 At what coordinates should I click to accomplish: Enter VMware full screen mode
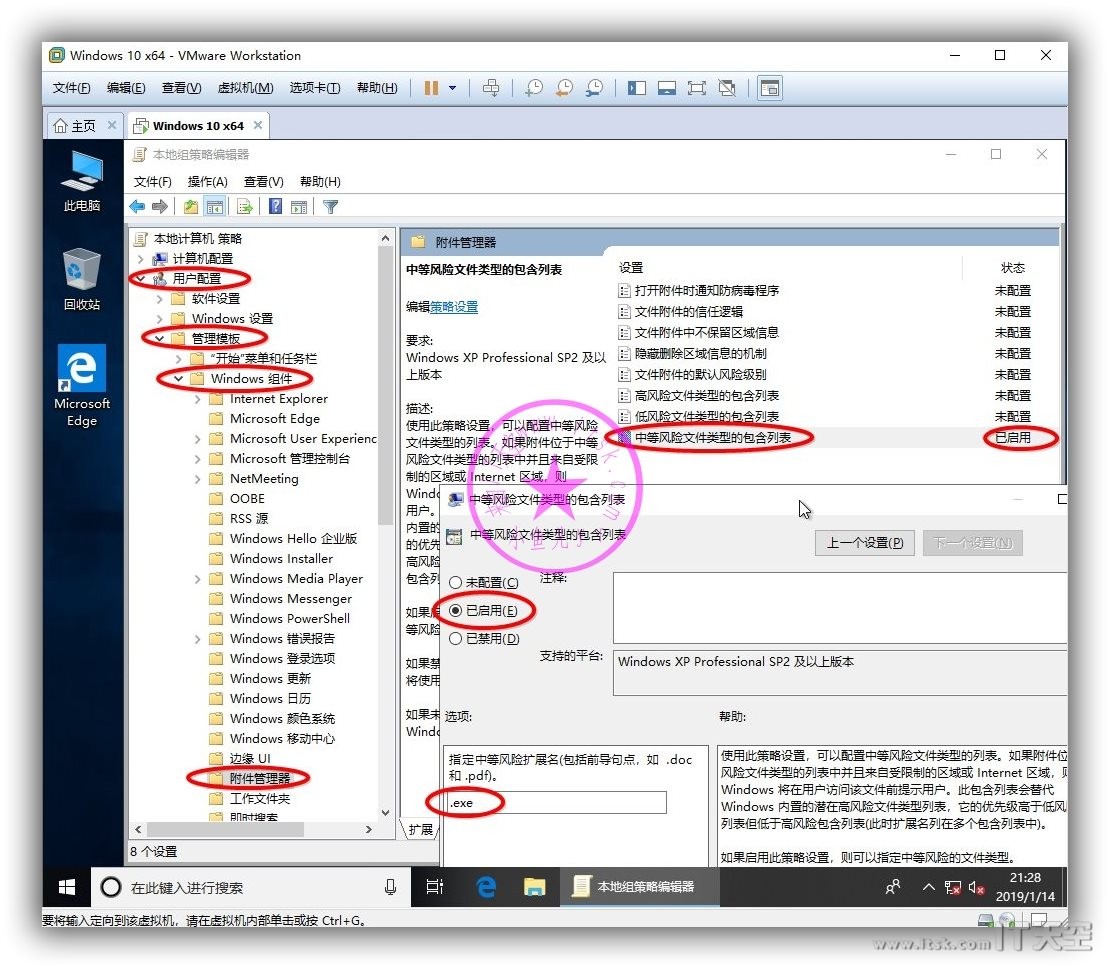pos(697,88)
